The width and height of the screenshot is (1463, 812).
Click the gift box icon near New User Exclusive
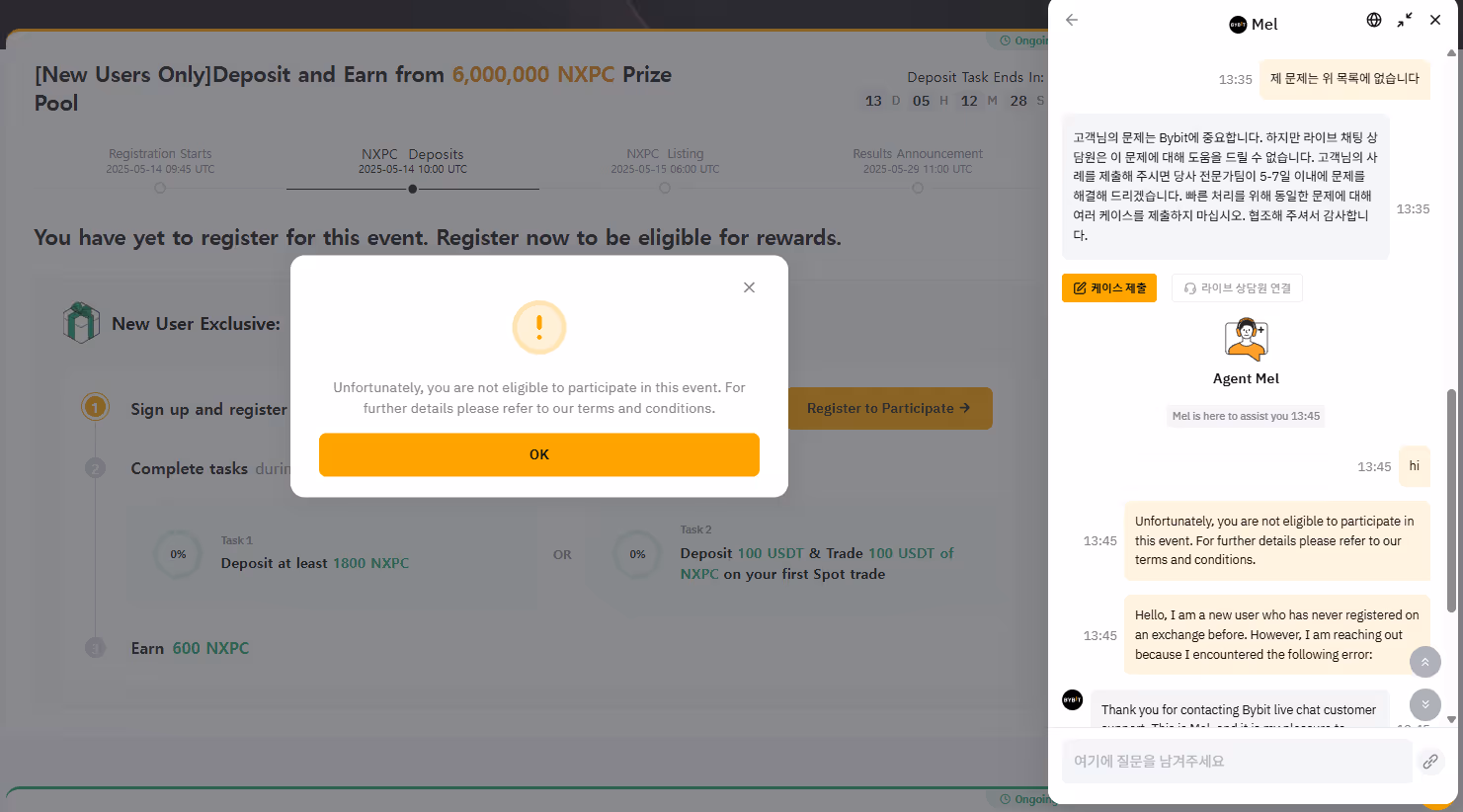81,323
